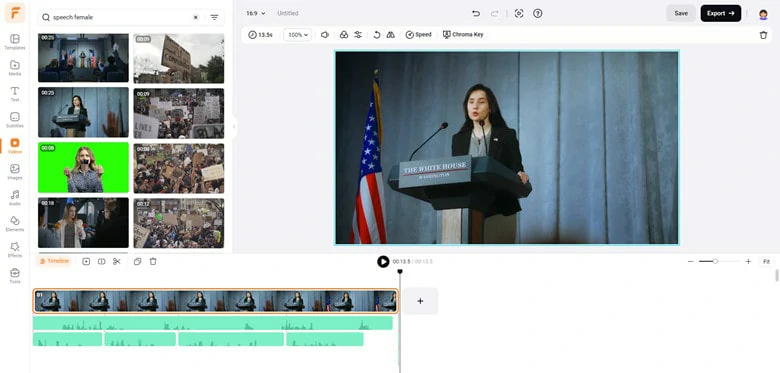The image size is (780, 373).
Task: Add a new scene with plus button
Action: point(420,301)
